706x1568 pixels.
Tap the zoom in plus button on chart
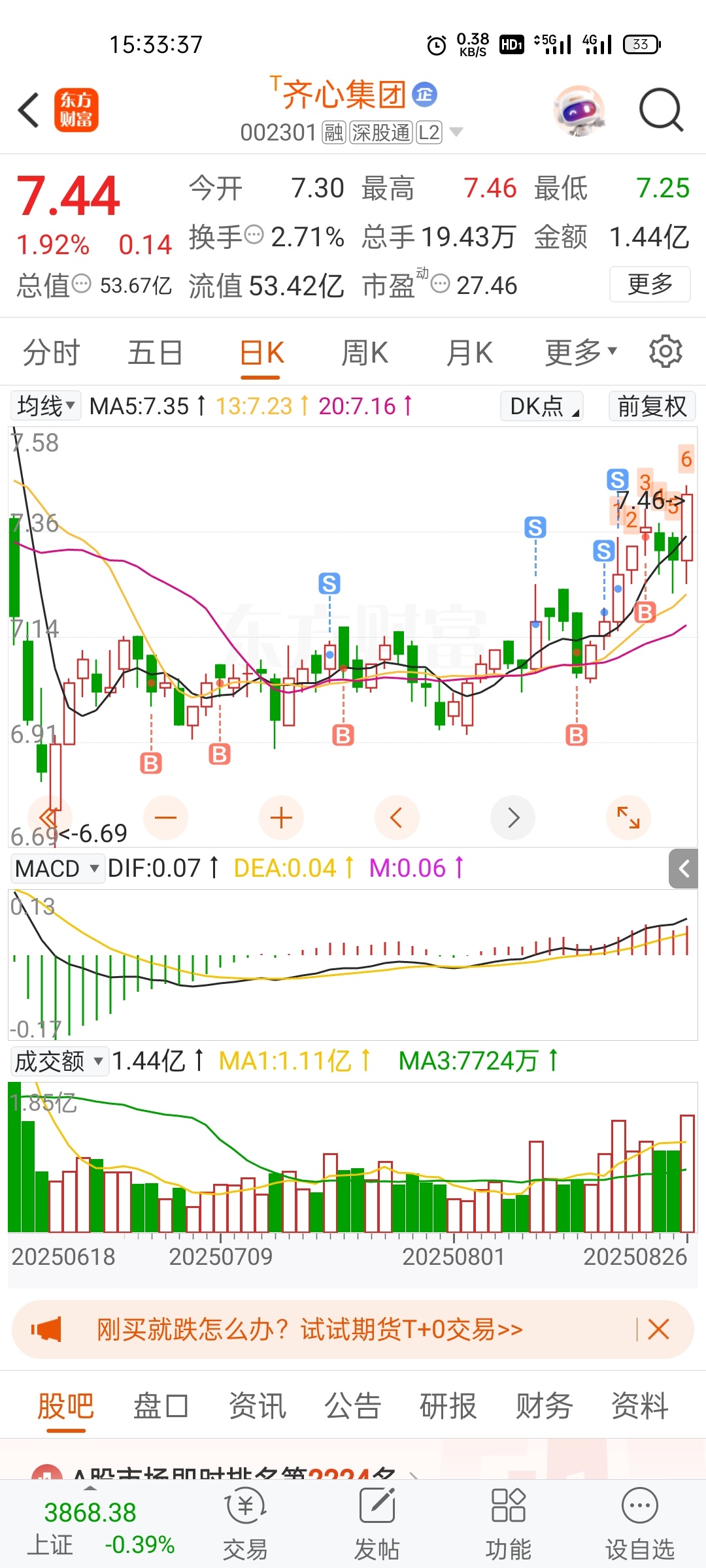click(x=281, y=817)
